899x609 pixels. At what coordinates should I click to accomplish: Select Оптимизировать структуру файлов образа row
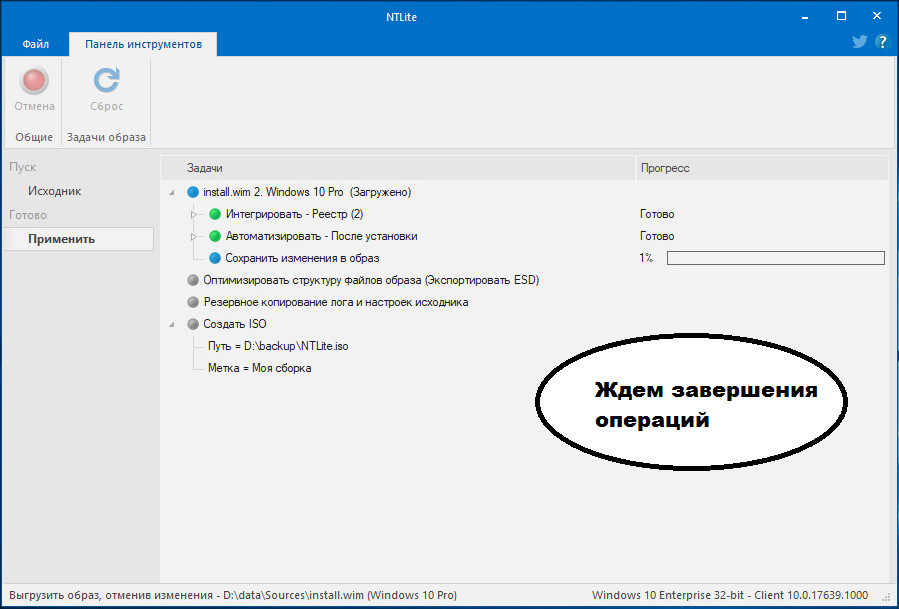point(371,280)
